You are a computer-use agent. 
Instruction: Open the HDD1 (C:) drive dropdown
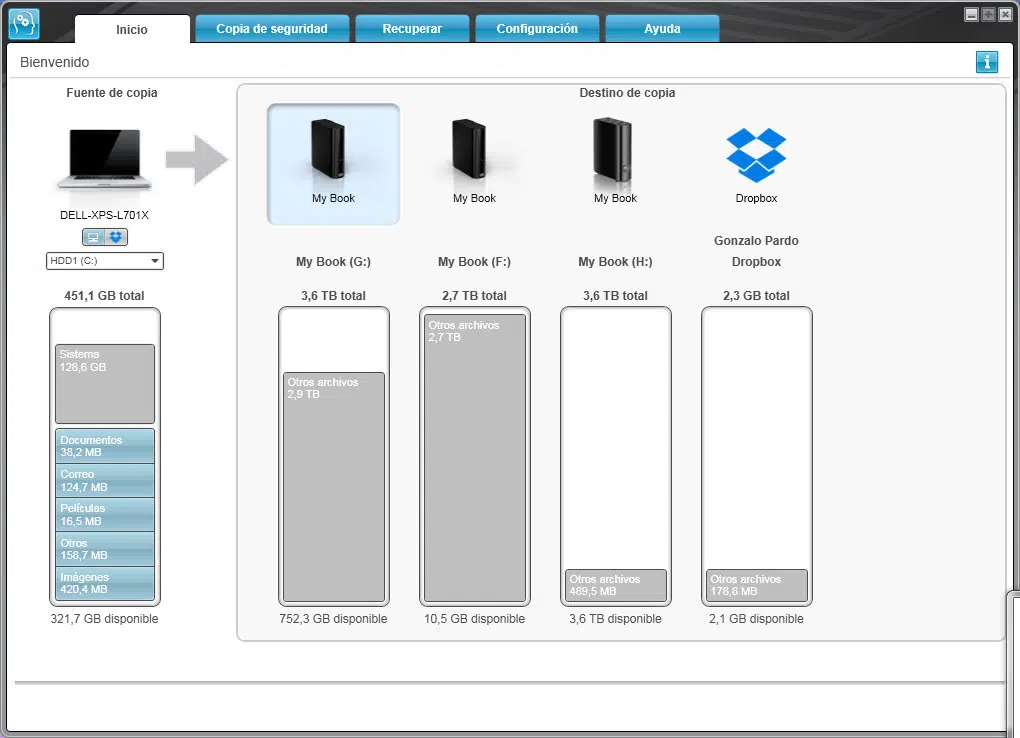tap(104, 261)
